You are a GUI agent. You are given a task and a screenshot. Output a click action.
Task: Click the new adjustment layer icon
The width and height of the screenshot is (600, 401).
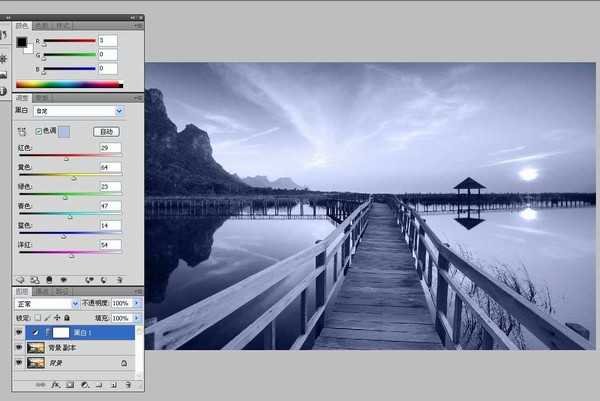click(86, 384)
